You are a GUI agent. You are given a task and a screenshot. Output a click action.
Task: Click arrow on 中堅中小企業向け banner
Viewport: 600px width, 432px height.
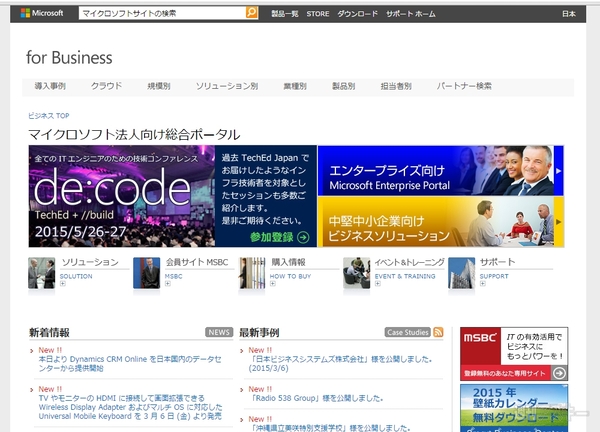coord(559,222)
